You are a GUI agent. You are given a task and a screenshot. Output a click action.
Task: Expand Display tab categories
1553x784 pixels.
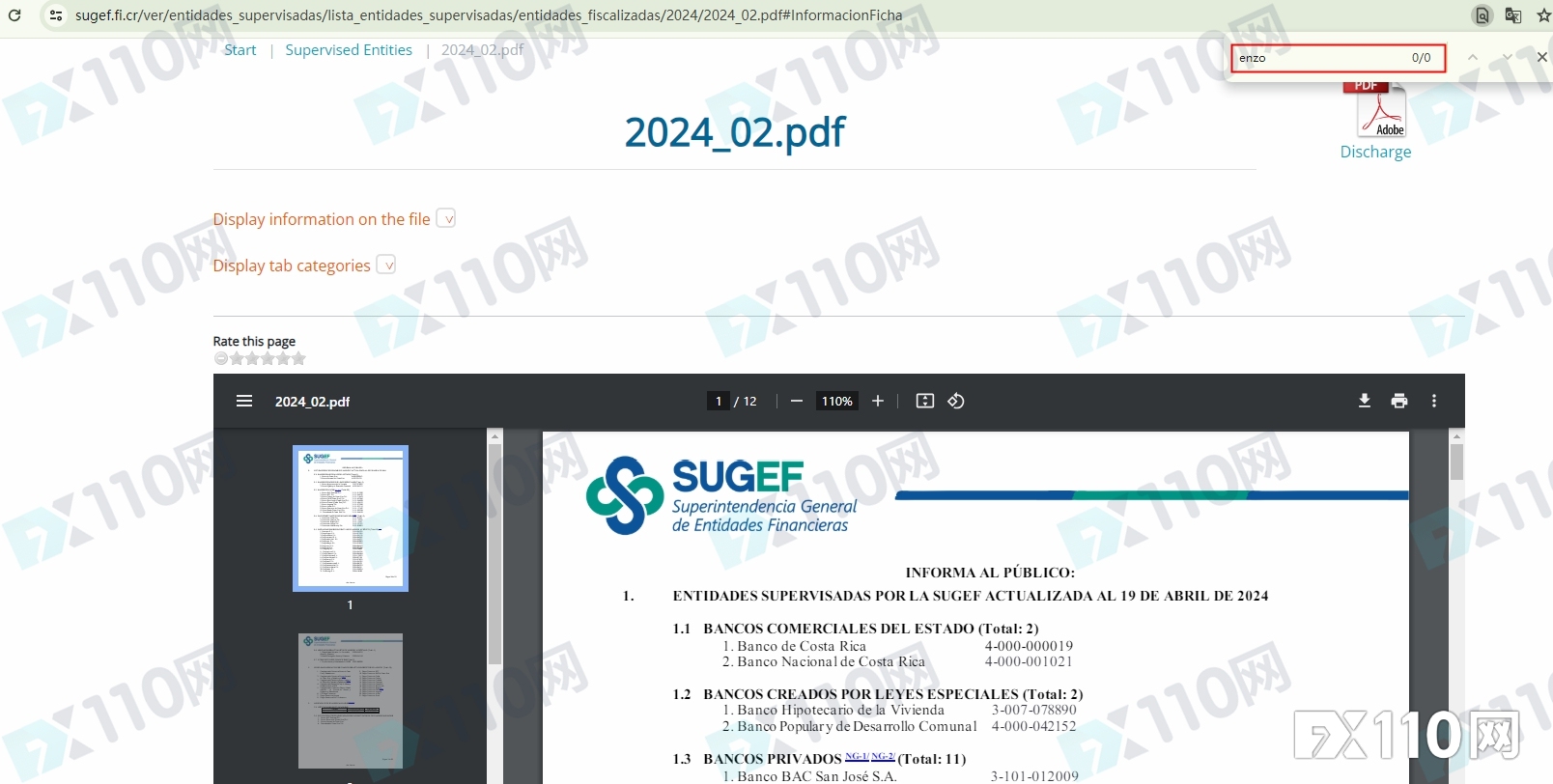coord(386,265)
